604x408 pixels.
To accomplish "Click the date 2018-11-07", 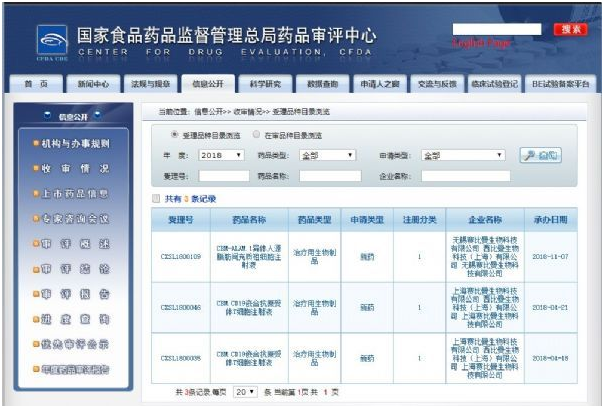I will [550, 256].
